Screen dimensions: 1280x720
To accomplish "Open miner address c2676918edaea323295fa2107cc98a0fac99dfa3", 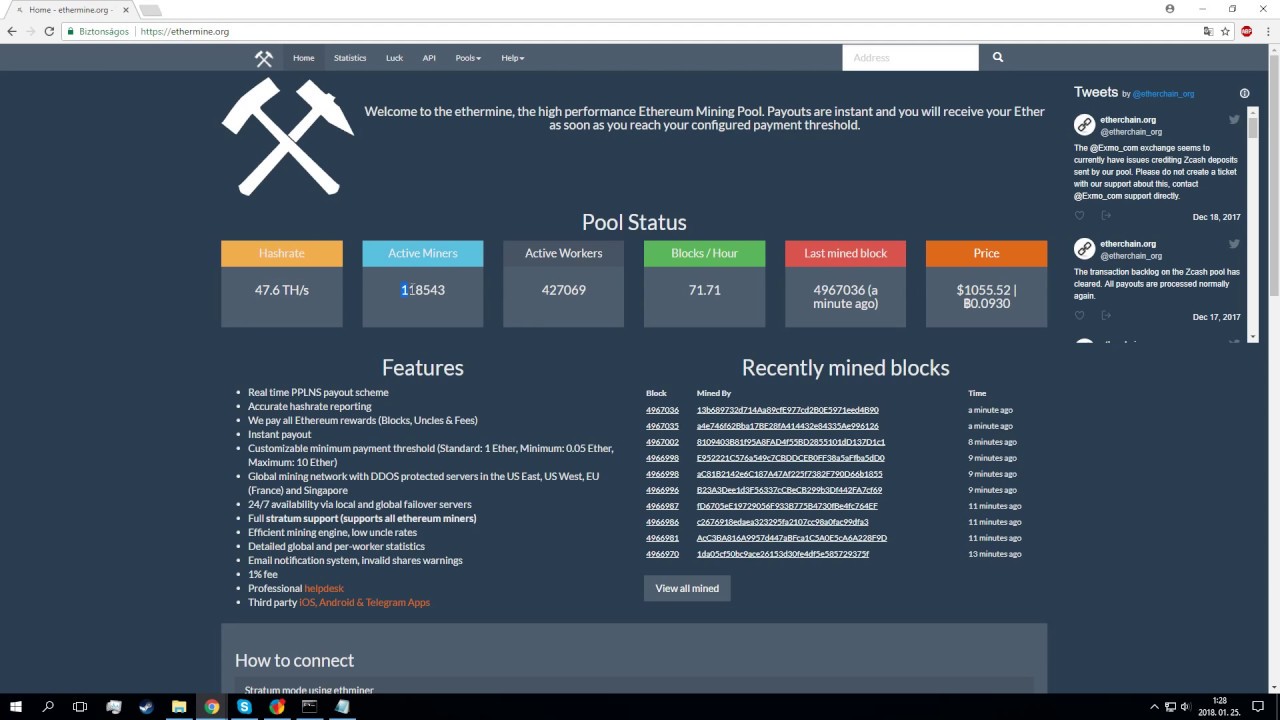I will tap(783, 522).
